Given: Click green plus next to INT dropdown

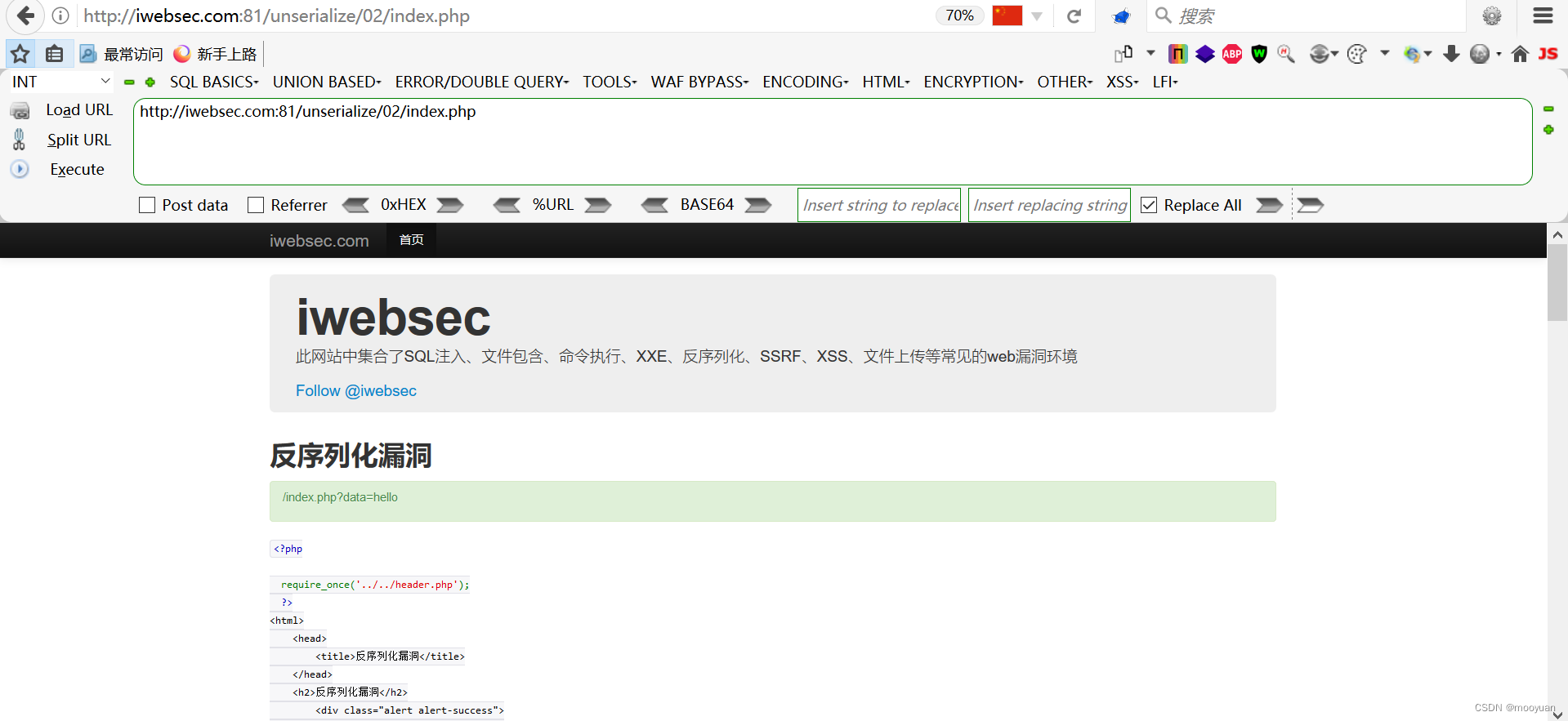Looking at the screenshot, I should tap(150, 82).
